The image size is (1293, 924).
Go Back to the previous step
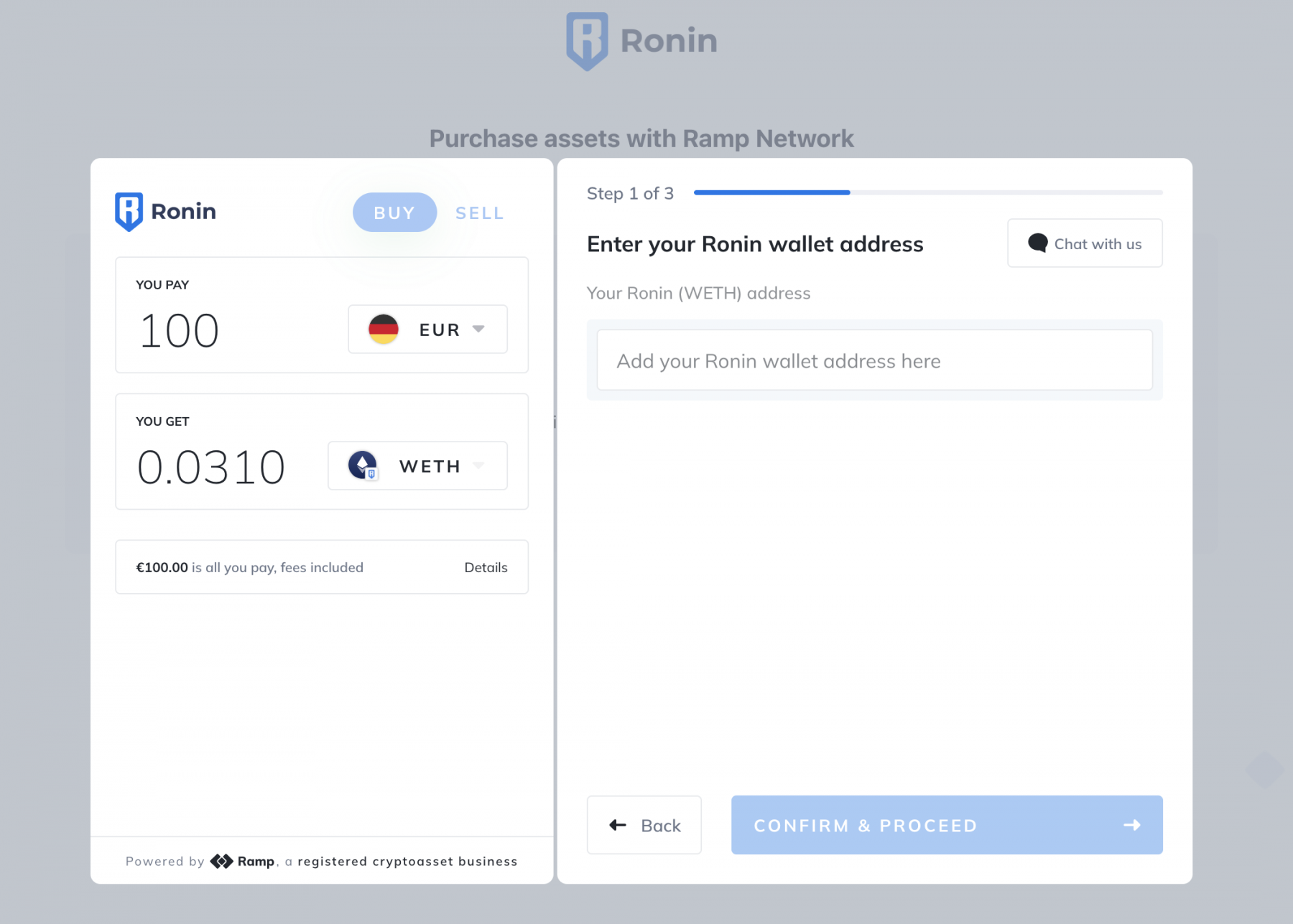[x=644, y=825]
